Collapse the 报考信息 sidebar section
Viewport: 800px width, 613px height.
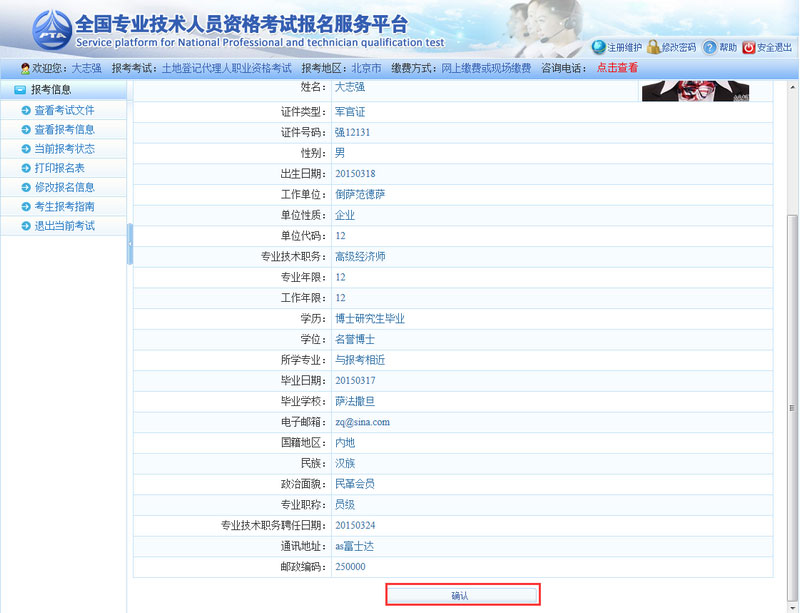tap(20, 90)
